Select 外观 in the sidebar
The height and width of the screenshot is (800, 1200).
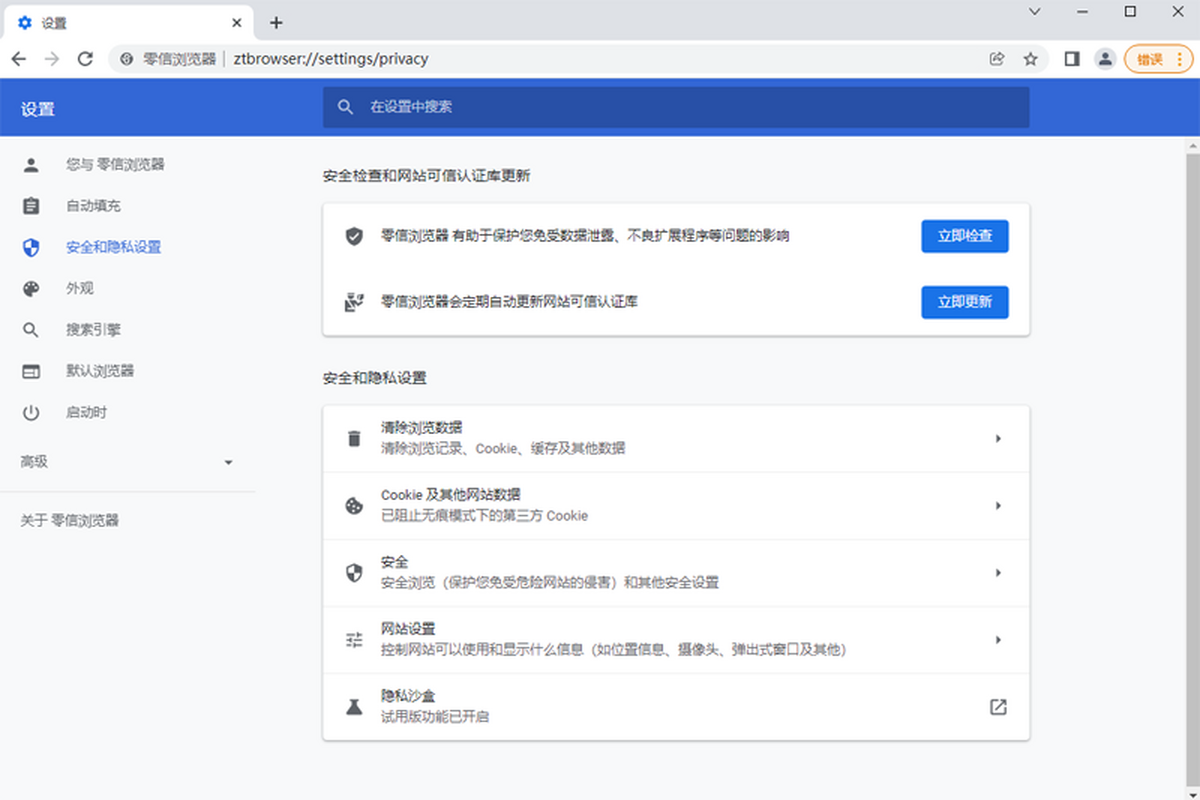click(x=80, y=288)
